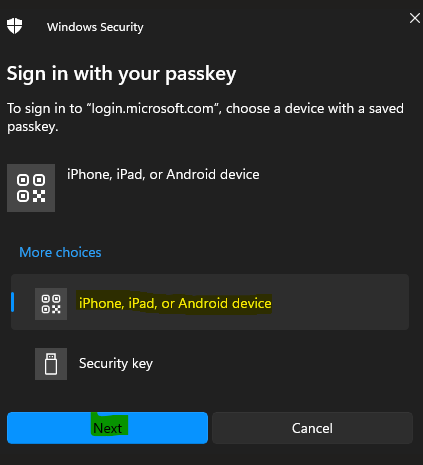Continue with the Next button
The image size is (423, 465).
pyautogui.click(x=107, y=428)
